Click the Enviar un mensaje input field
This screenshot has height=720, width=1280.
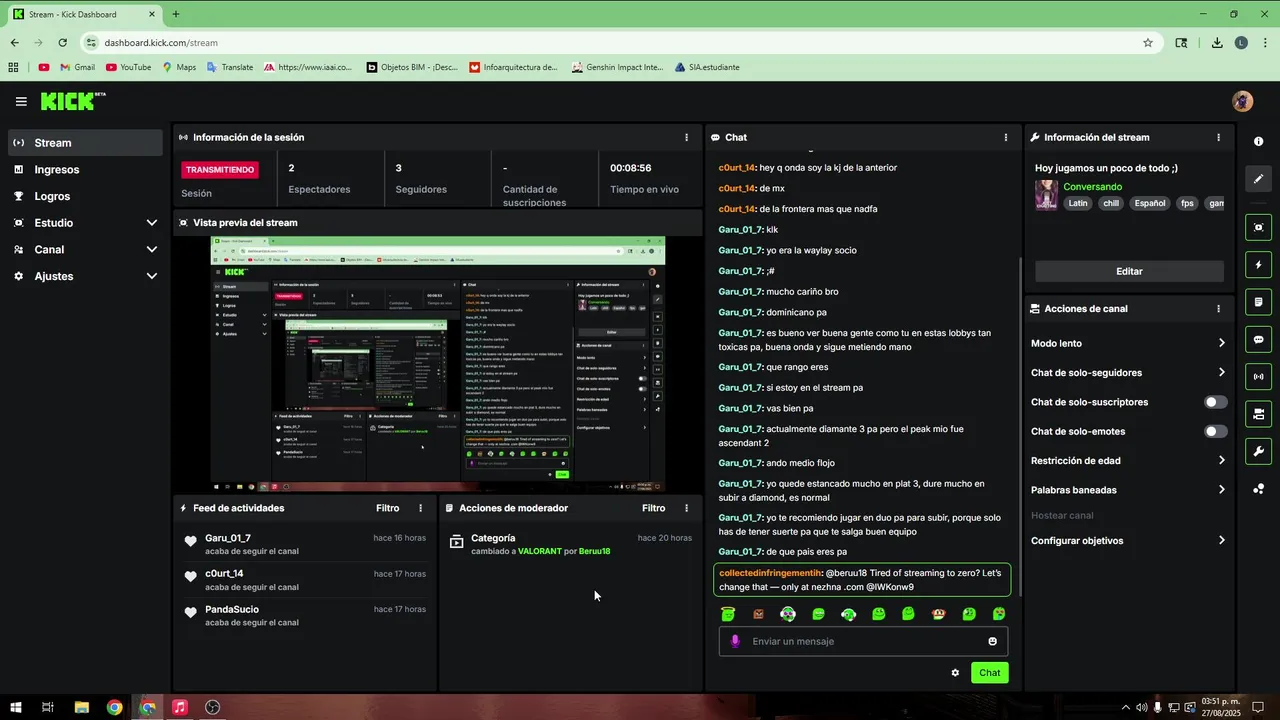863,642
